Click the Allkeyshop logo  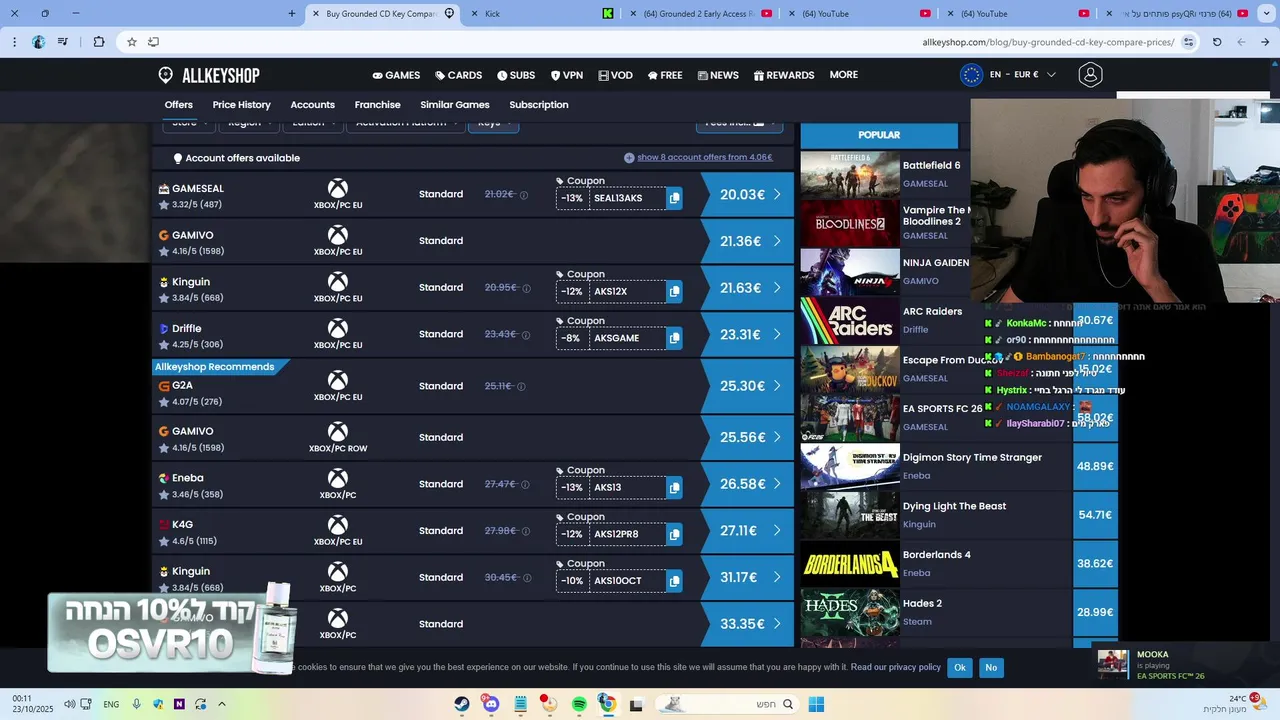click(x=209, y=76)
